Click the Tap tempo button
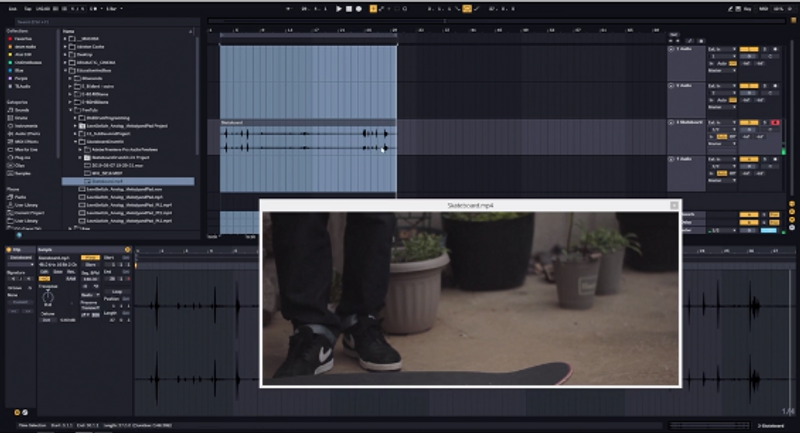800x433 pixels. click(28, 9)
